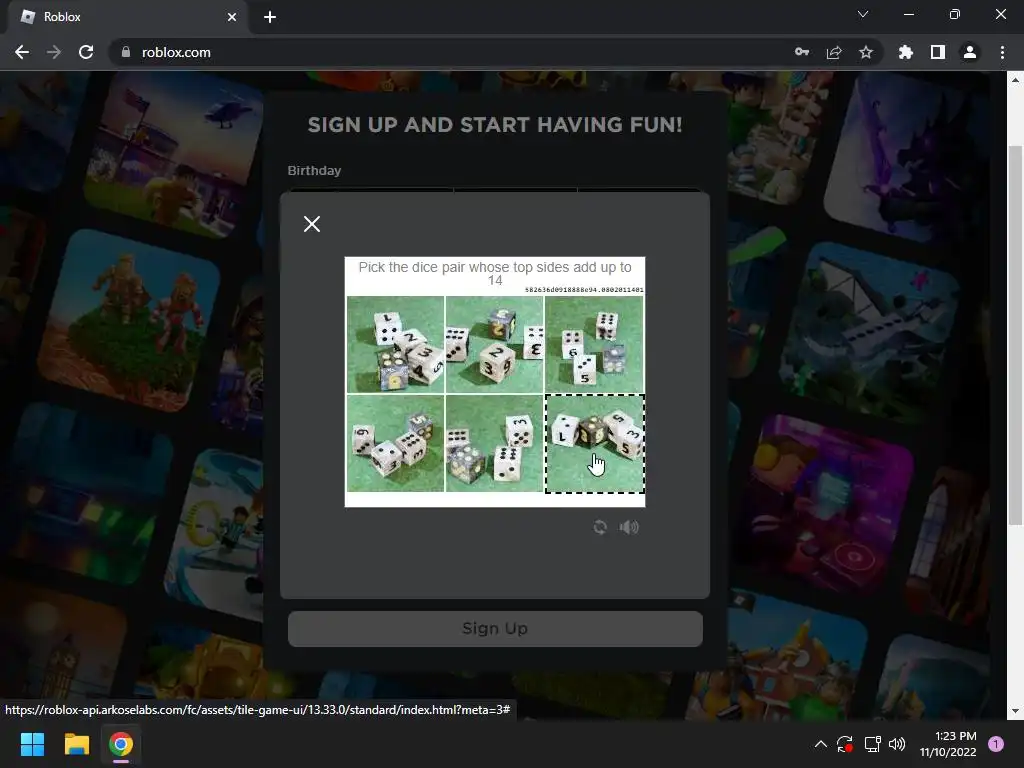Open the Chrome three-dot menu
Viewport: 1024px width, 768px height.
coord(1002,52)
